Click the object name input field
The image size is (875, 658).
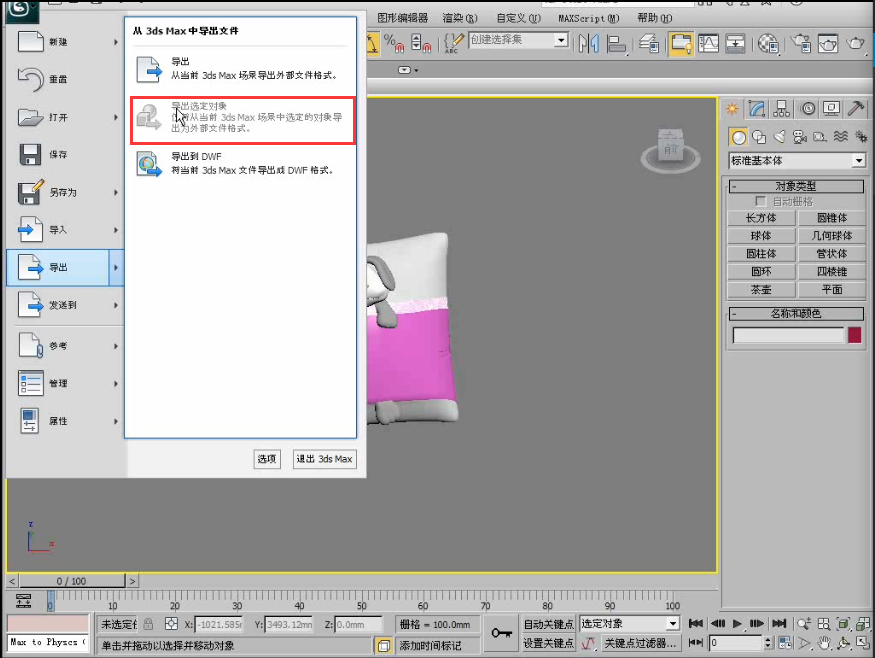pos(788,335)
